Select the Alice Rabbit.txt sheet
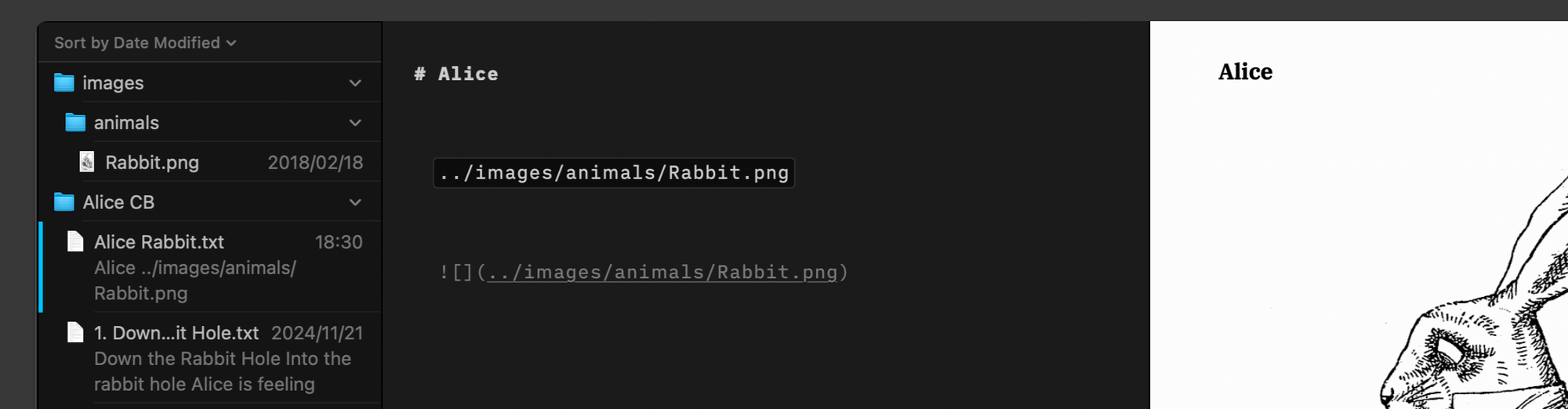Image resolution: width=1568 pixels, height=409 pixels. tap(212, 267)
